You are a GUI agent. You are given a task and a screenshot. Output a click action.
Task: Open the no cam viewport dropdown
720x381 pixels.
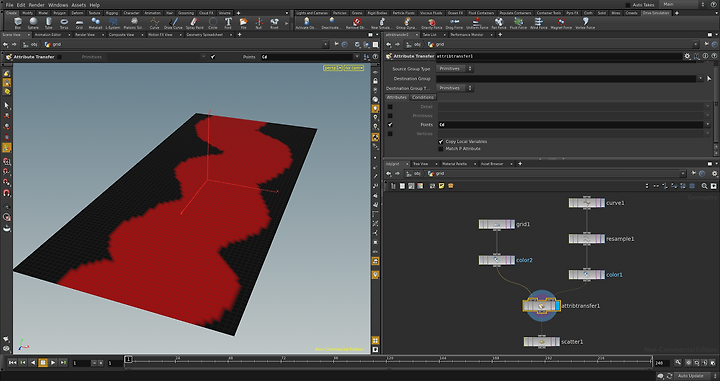pyautogui.click(x=354, y=68)
